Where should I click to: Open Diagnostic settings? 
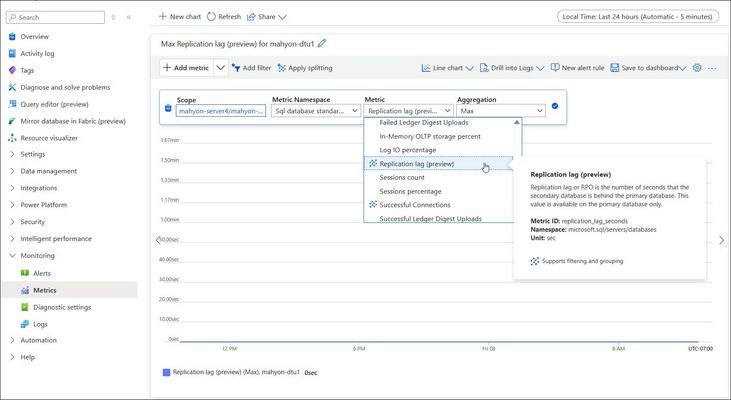(62, 307)
